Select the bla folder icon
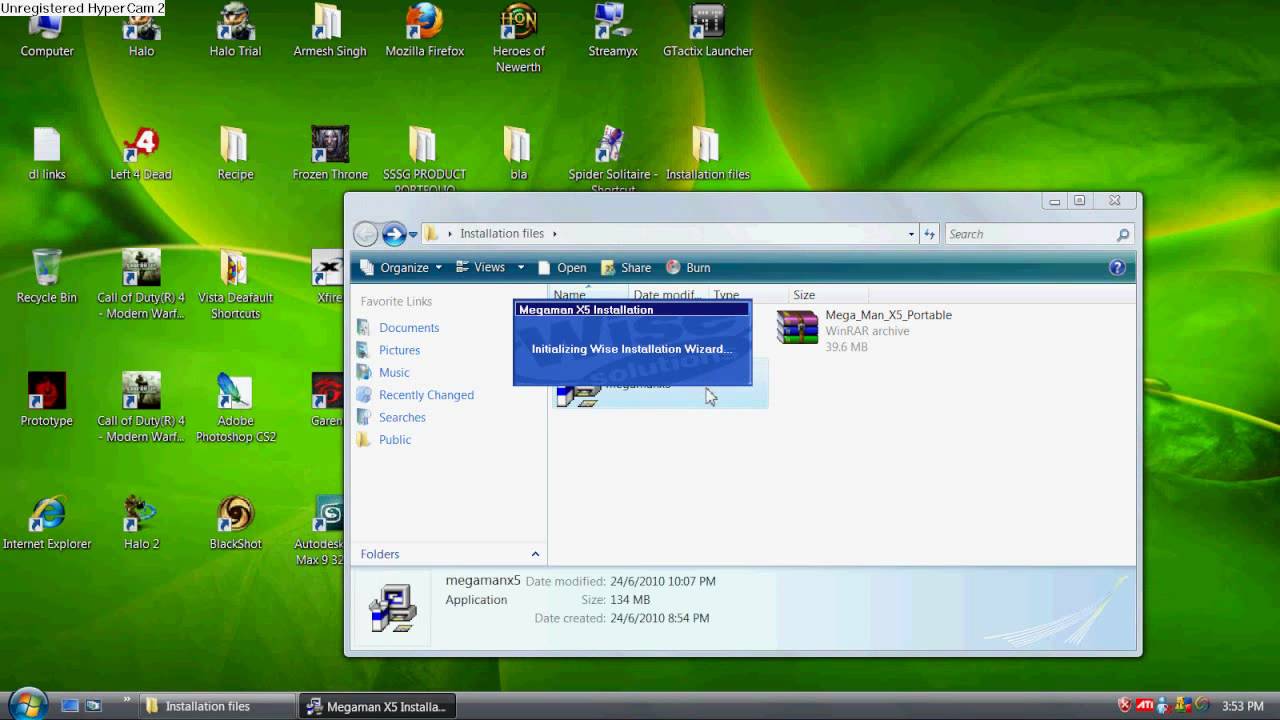 (x=518, y=155)
